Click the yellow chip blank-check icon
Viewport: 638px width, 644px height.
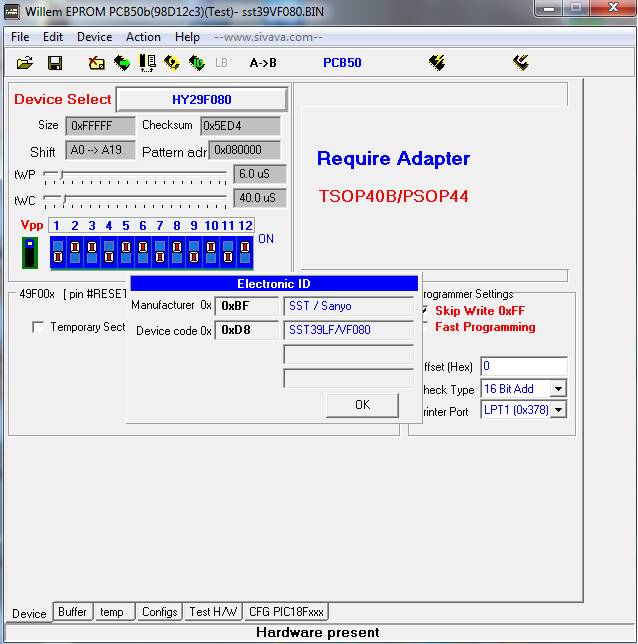pyautogui.click(x=172, y=63)
